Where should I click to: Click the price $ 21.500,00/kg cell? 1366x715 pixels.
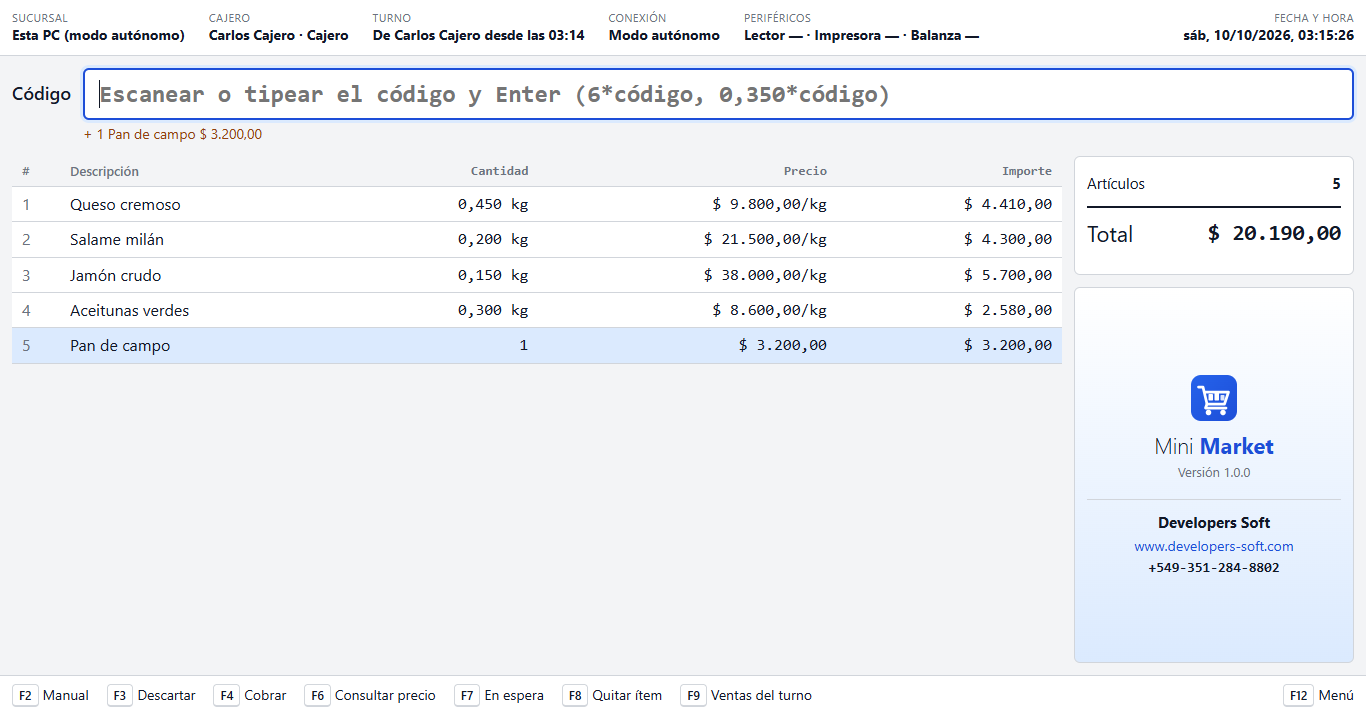pyautogui.click(x=765, y=240)
